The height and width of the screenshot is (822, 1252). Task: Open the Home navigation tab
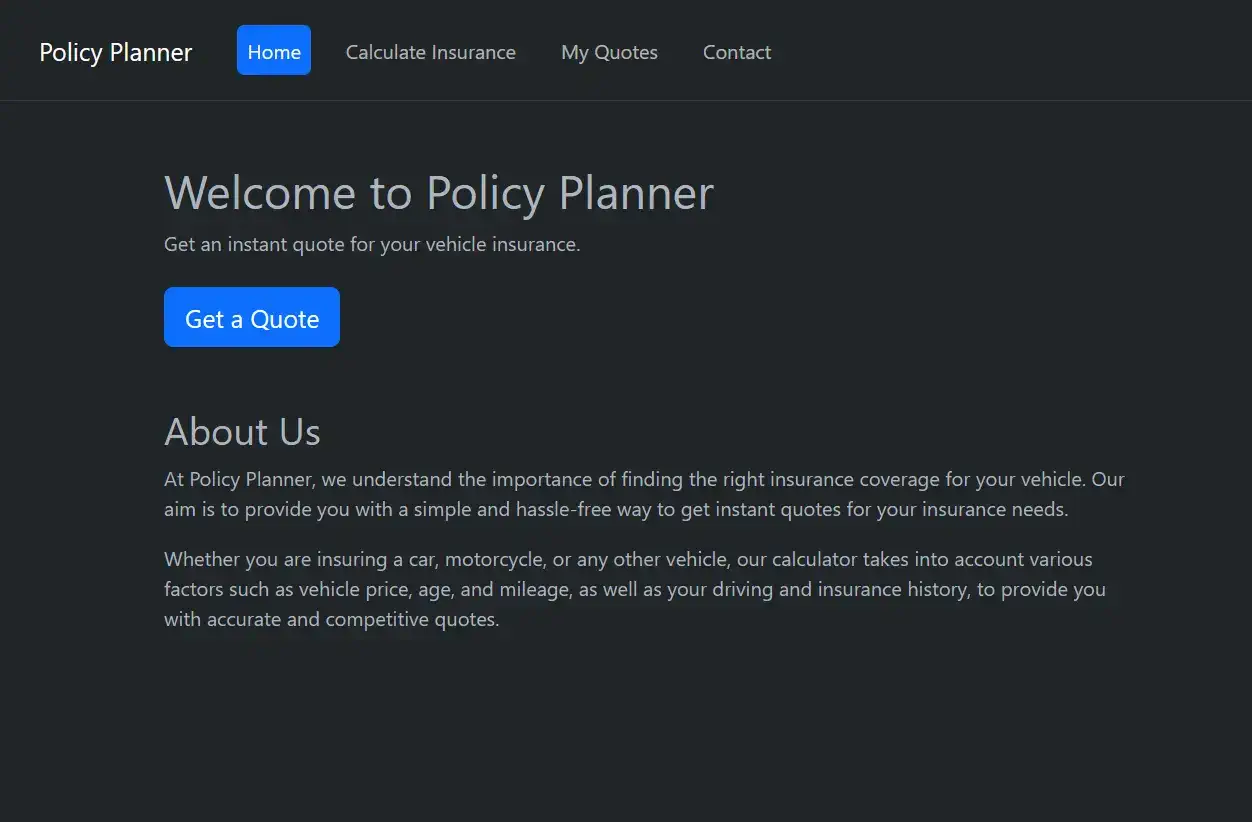274,52
